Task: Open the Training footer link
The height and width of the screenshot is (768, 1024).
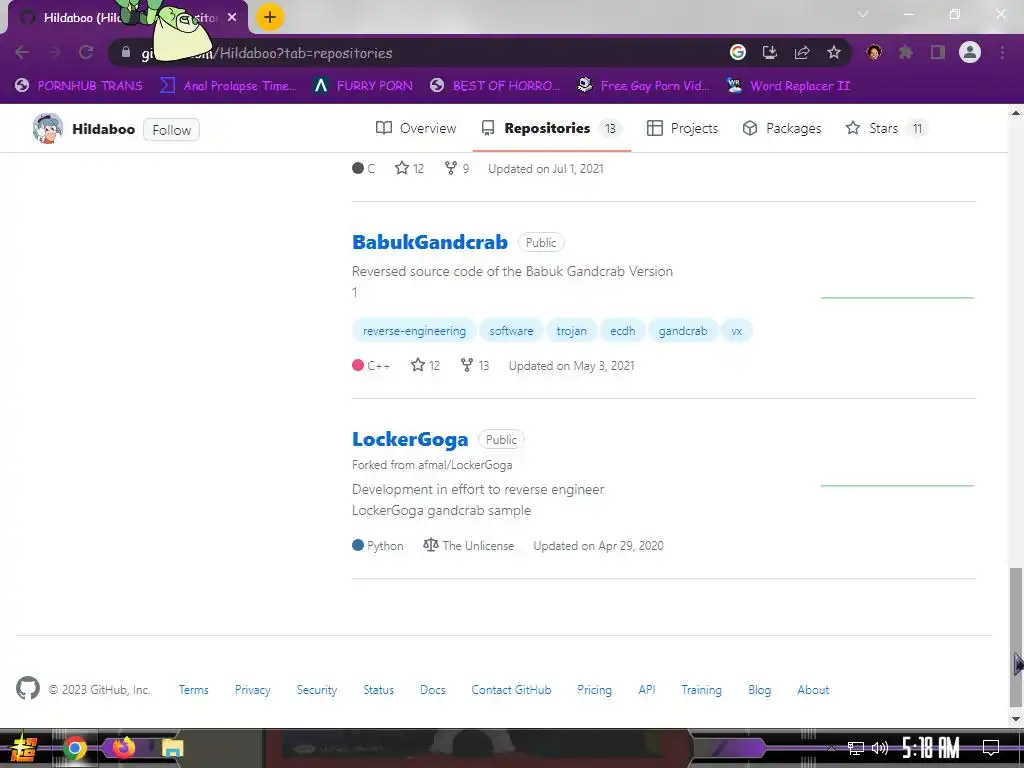Action: (x=701, y=690)
